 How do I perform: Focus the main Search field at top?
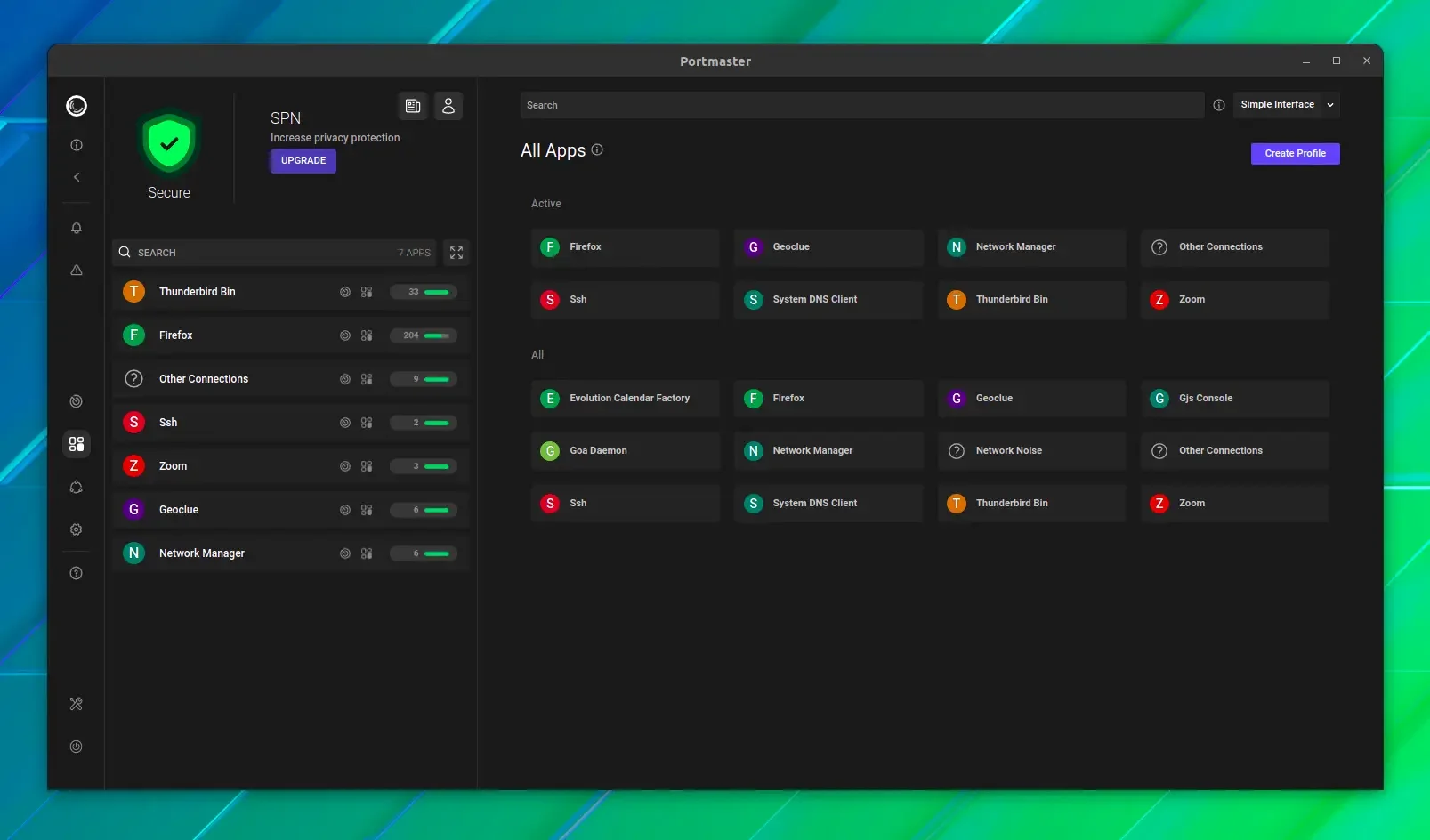coord(861,105)
